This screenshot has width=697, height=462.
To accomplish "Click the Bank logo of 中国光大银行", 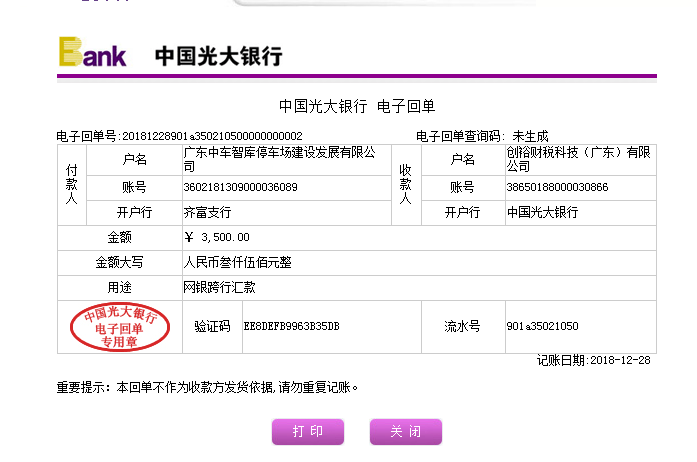I will pos(92,52).
